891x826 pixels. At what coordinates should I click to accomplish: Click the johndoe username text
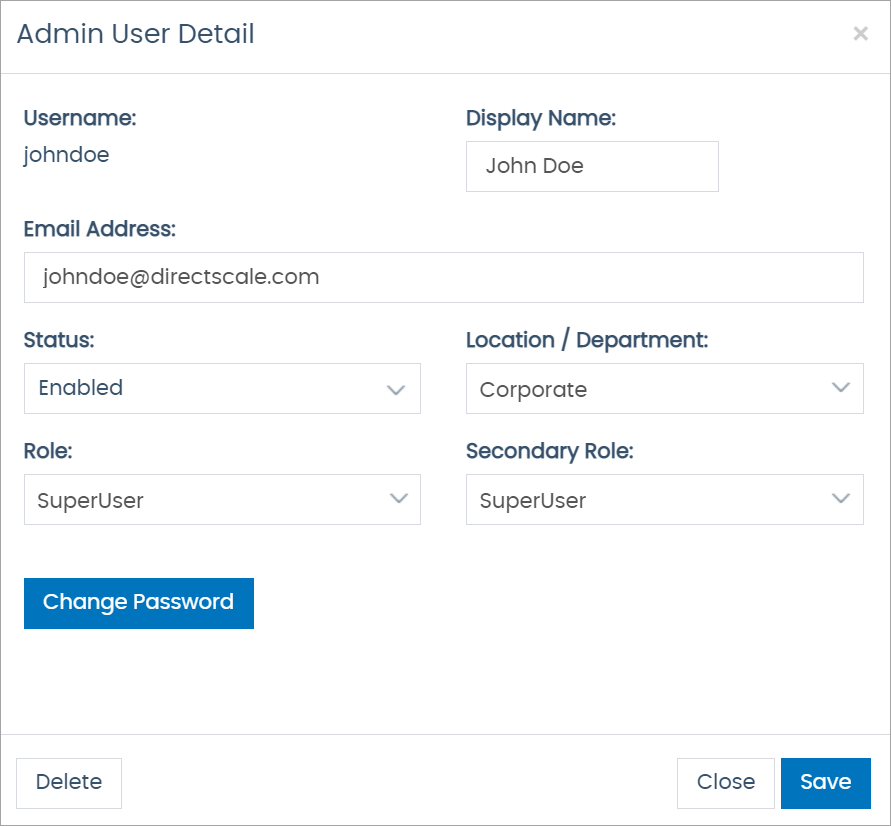click(66, 155)
